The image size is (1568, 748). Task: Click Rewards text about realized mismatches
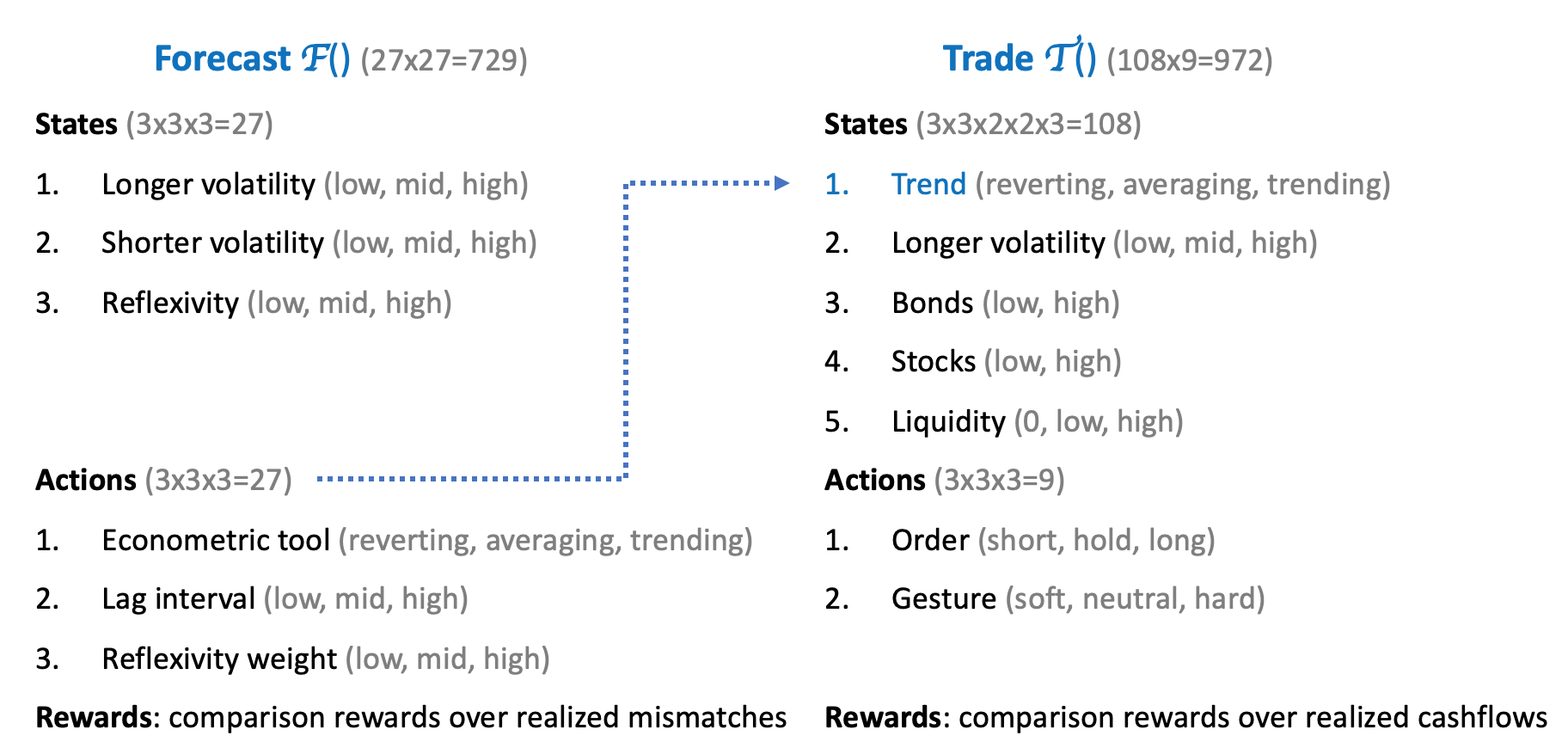point(411,718)
